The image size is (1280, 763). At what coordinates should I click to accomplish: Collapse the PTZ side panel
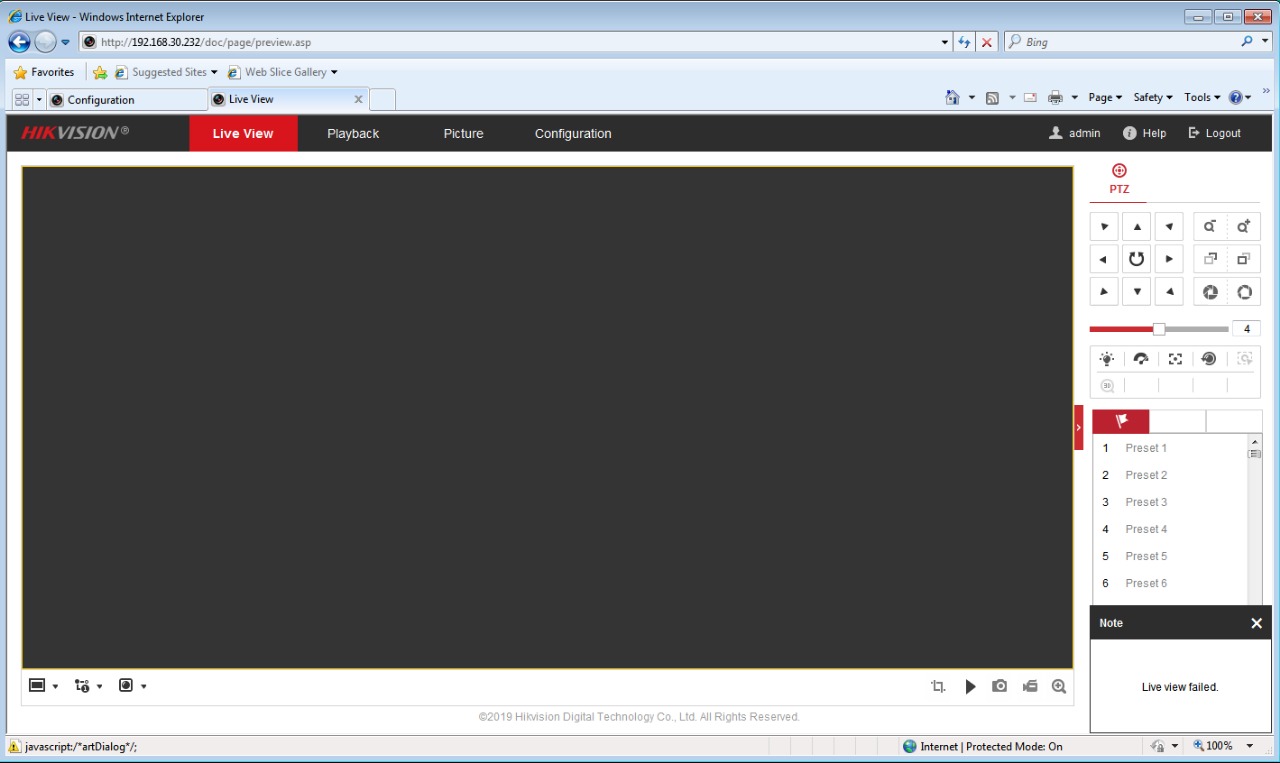click(1078, 427)
